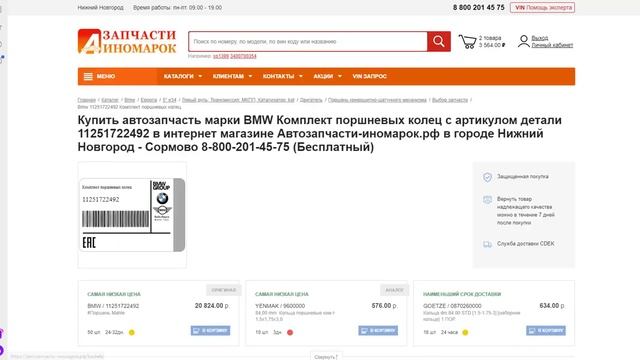
Task: Add BMW 11251722492 to cart
Action: coord(210,330)
